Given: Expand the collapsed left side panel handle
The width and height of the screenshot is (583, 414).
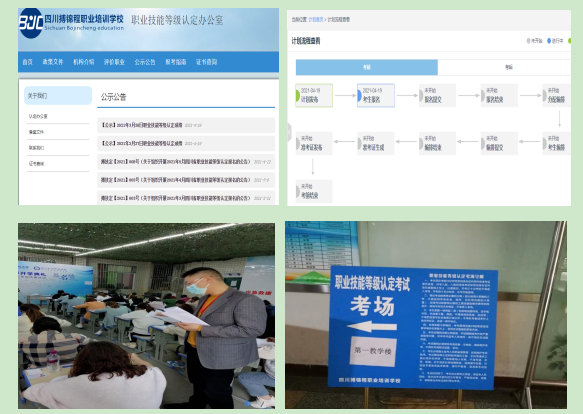Looking at the screenshot, I should tap(289, 132).
